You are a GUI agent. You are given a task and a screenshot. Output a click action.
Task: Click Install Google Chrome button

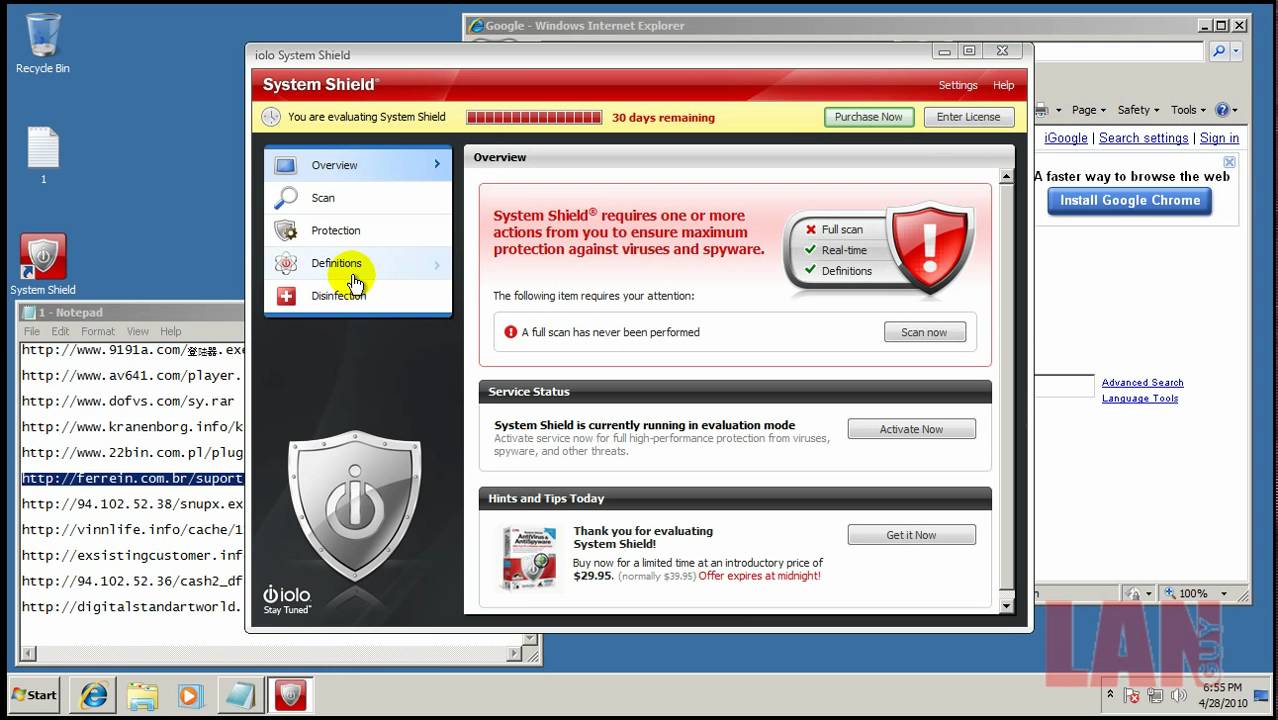(x=1130, y=200)
